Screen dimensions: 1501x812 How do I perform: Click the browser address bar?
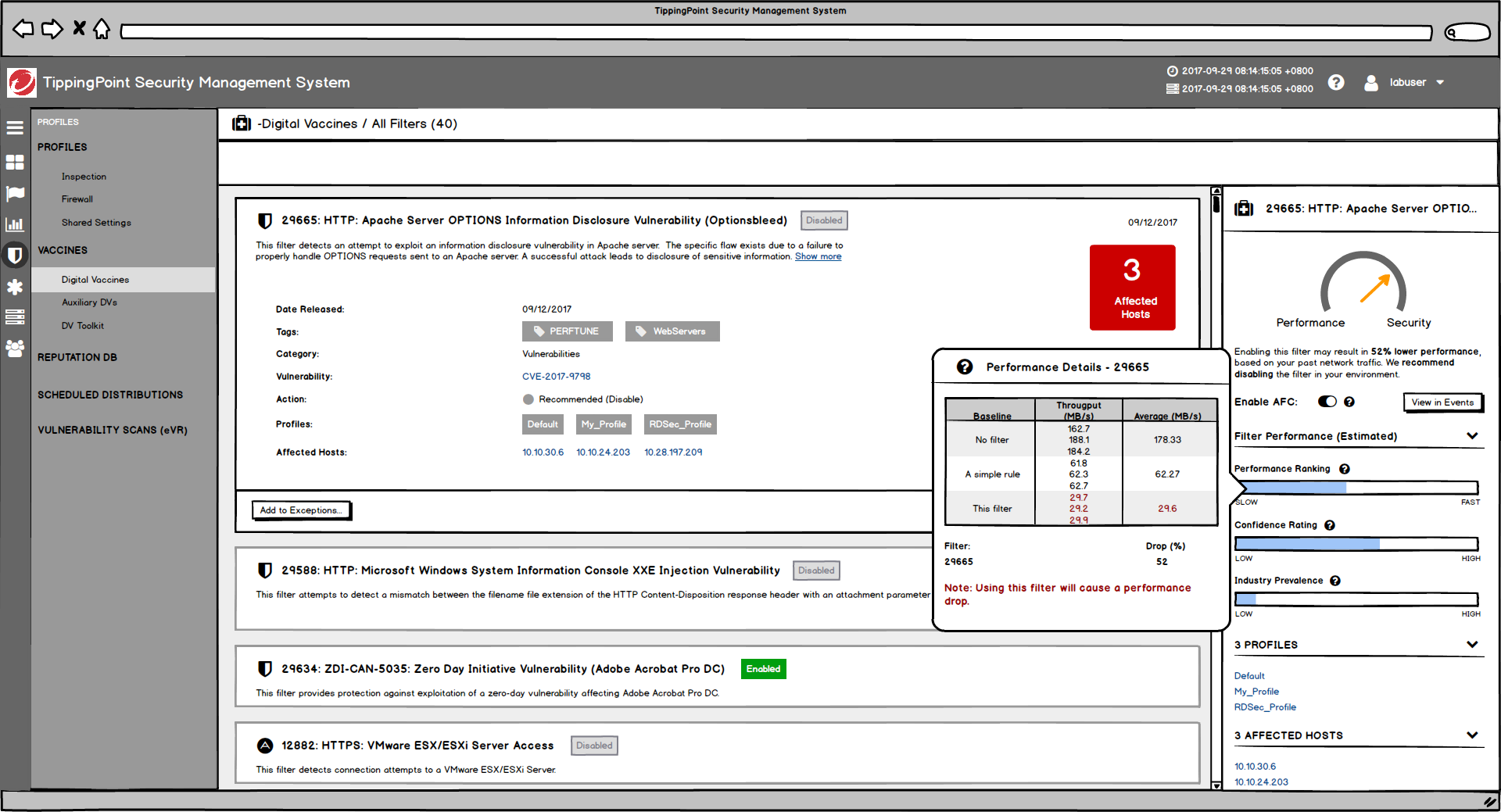click(x=776, y=32)
